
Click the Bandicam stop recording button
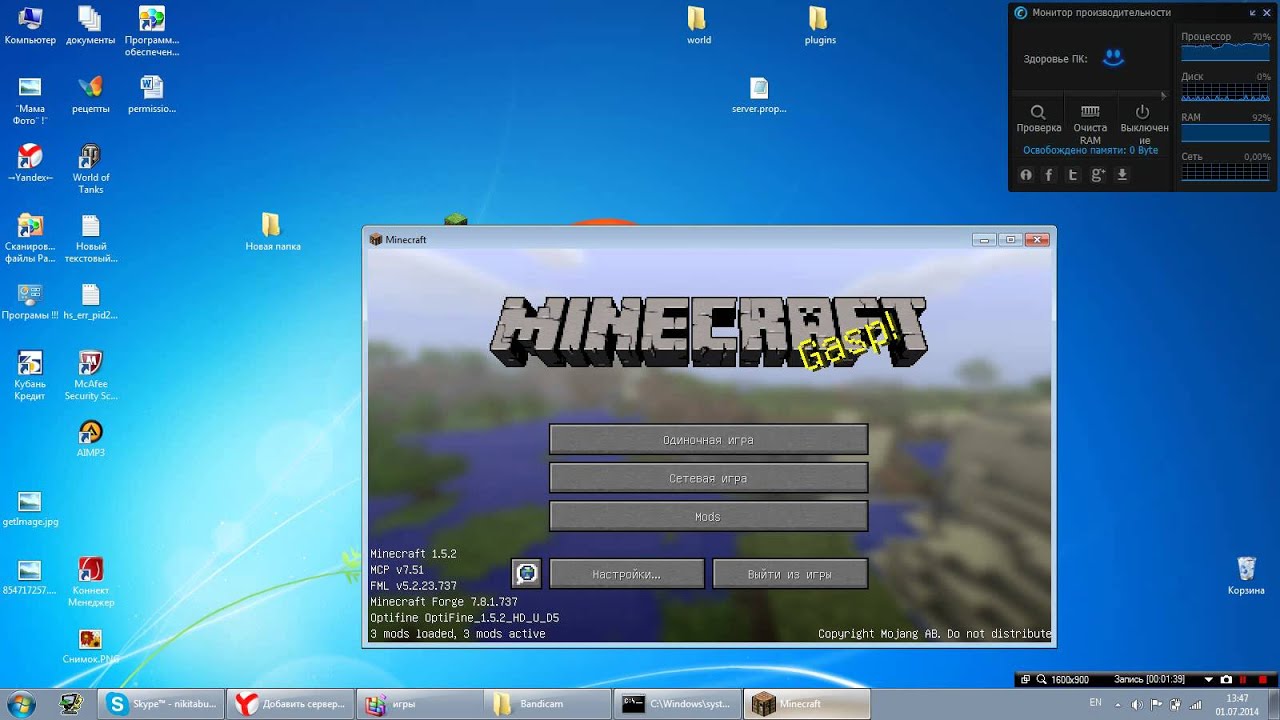1265,679
